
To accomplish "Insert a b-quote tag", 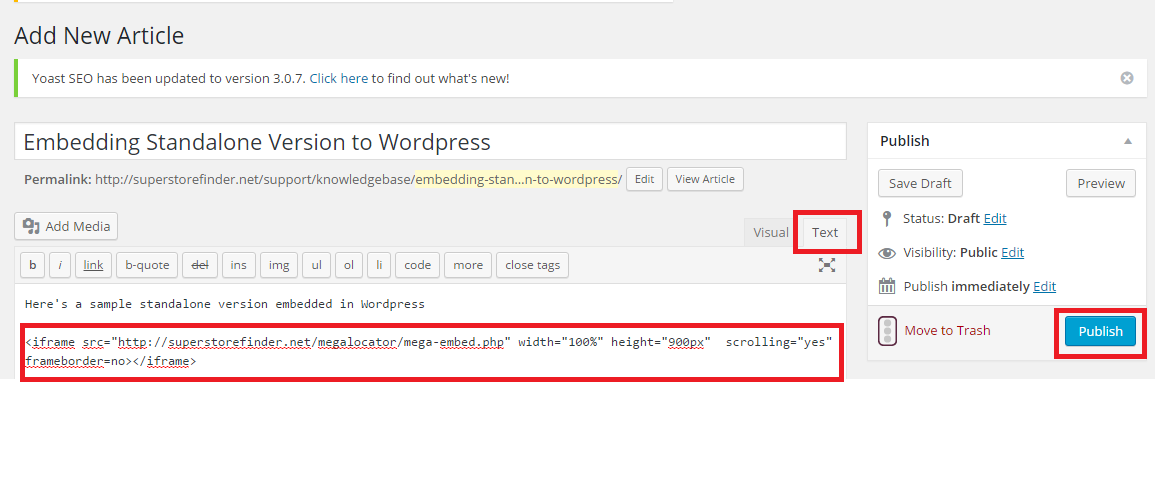I will [x=147, y=265].
